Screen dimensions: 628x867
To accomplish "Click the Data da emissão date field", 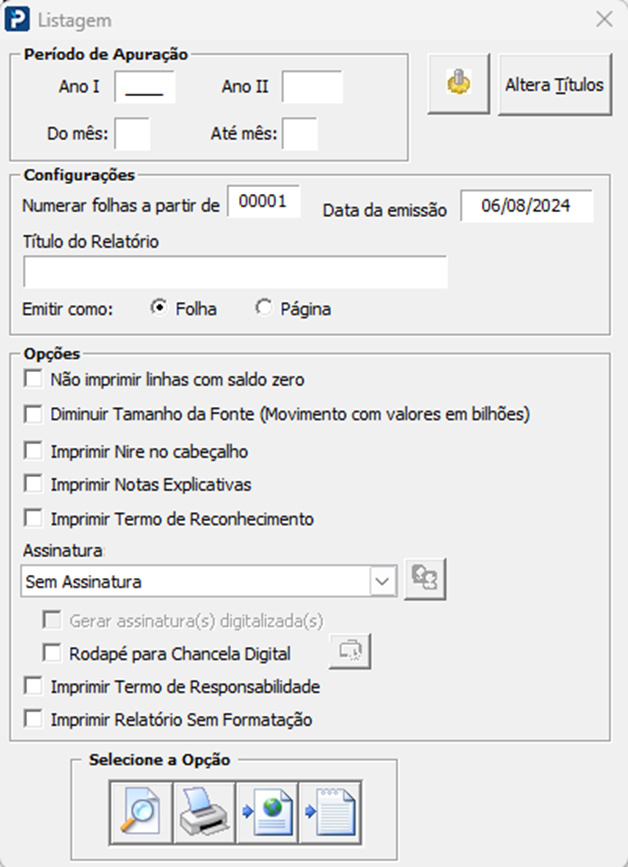I will click(527, 206).
